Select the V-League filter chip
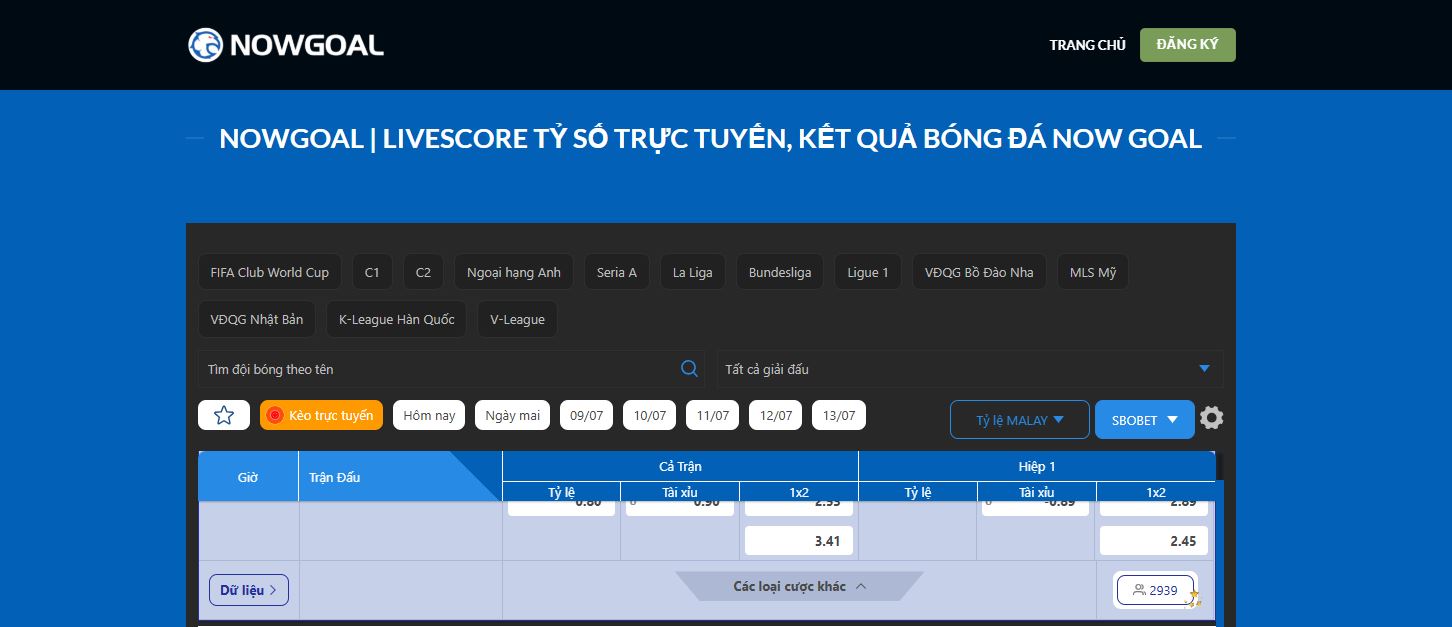Viewport: 1452px width, 627px height. (x=517, y=320)
